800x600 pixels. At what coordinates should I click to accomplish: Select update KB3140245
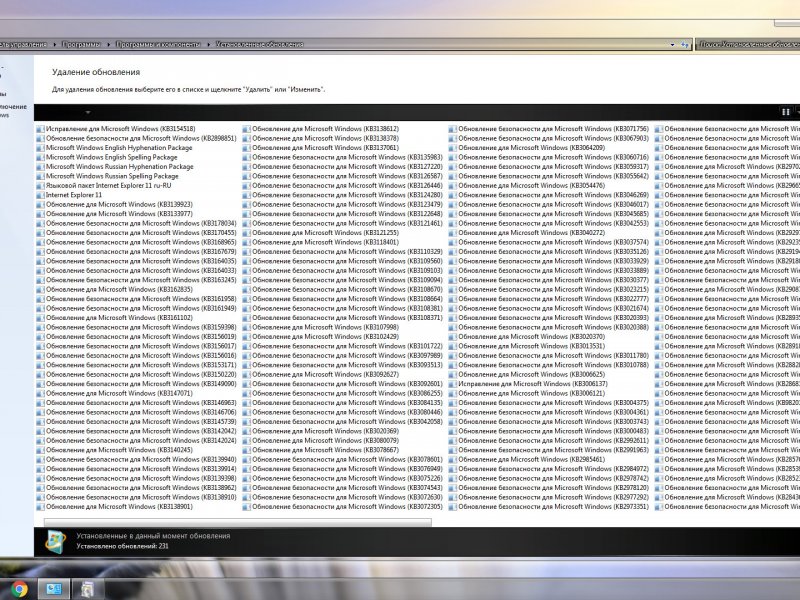(115, 450)
